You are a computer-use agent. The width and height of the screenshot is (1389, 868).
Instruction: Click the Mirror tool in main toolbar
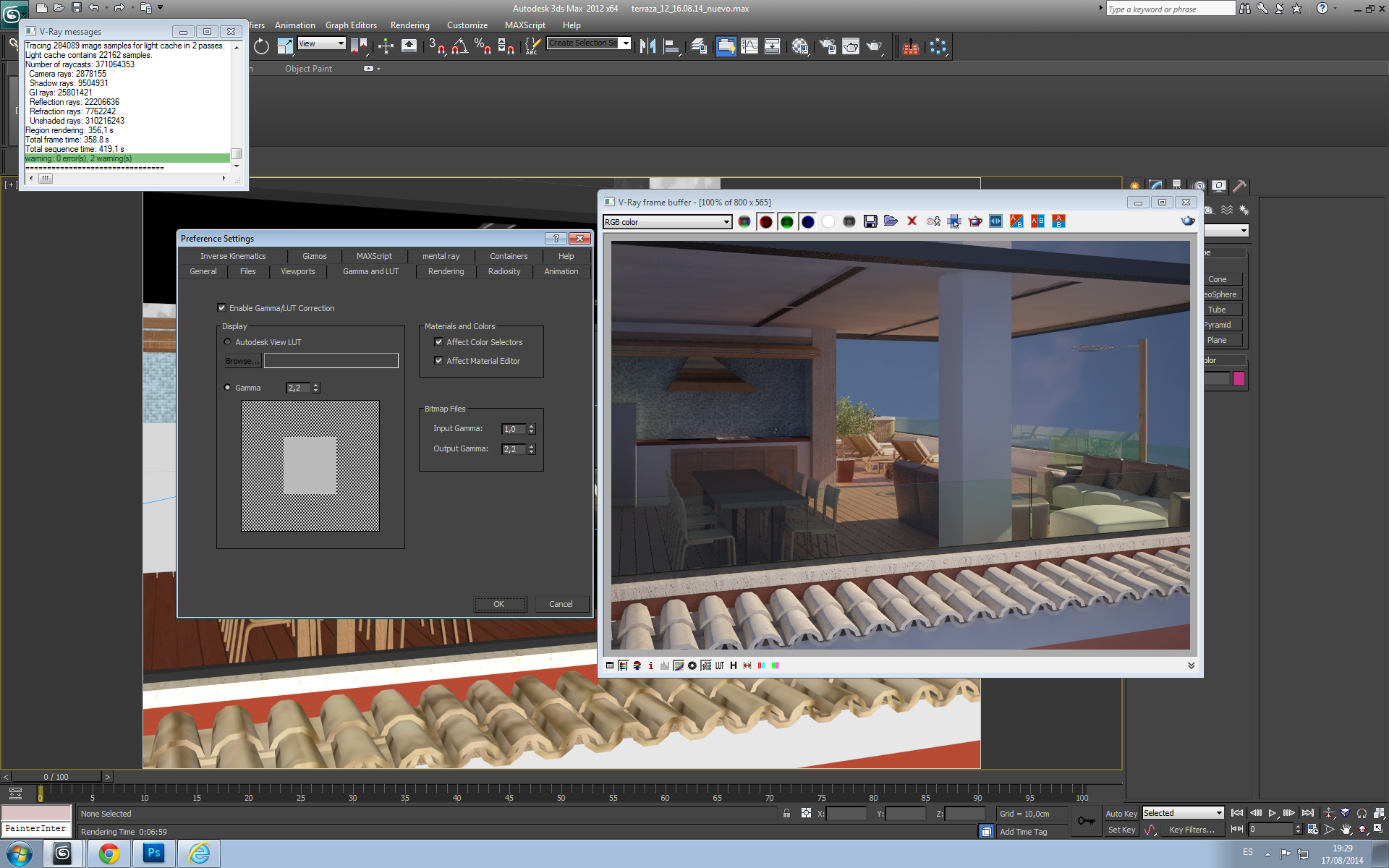point(647,46)
